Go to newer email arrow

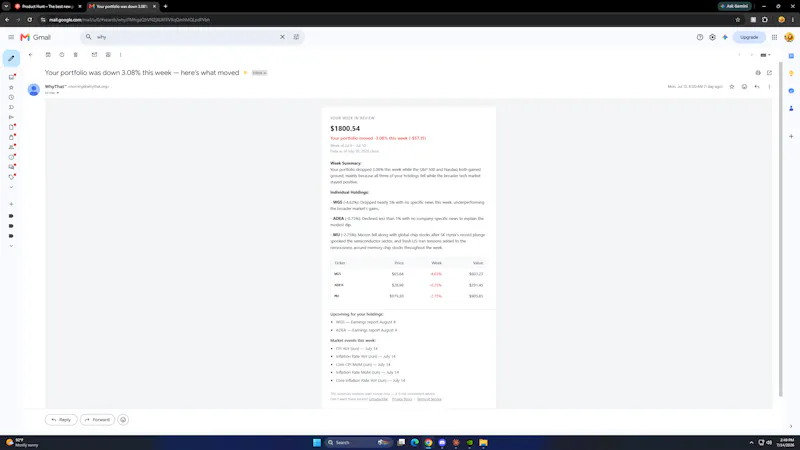(739, 55)
